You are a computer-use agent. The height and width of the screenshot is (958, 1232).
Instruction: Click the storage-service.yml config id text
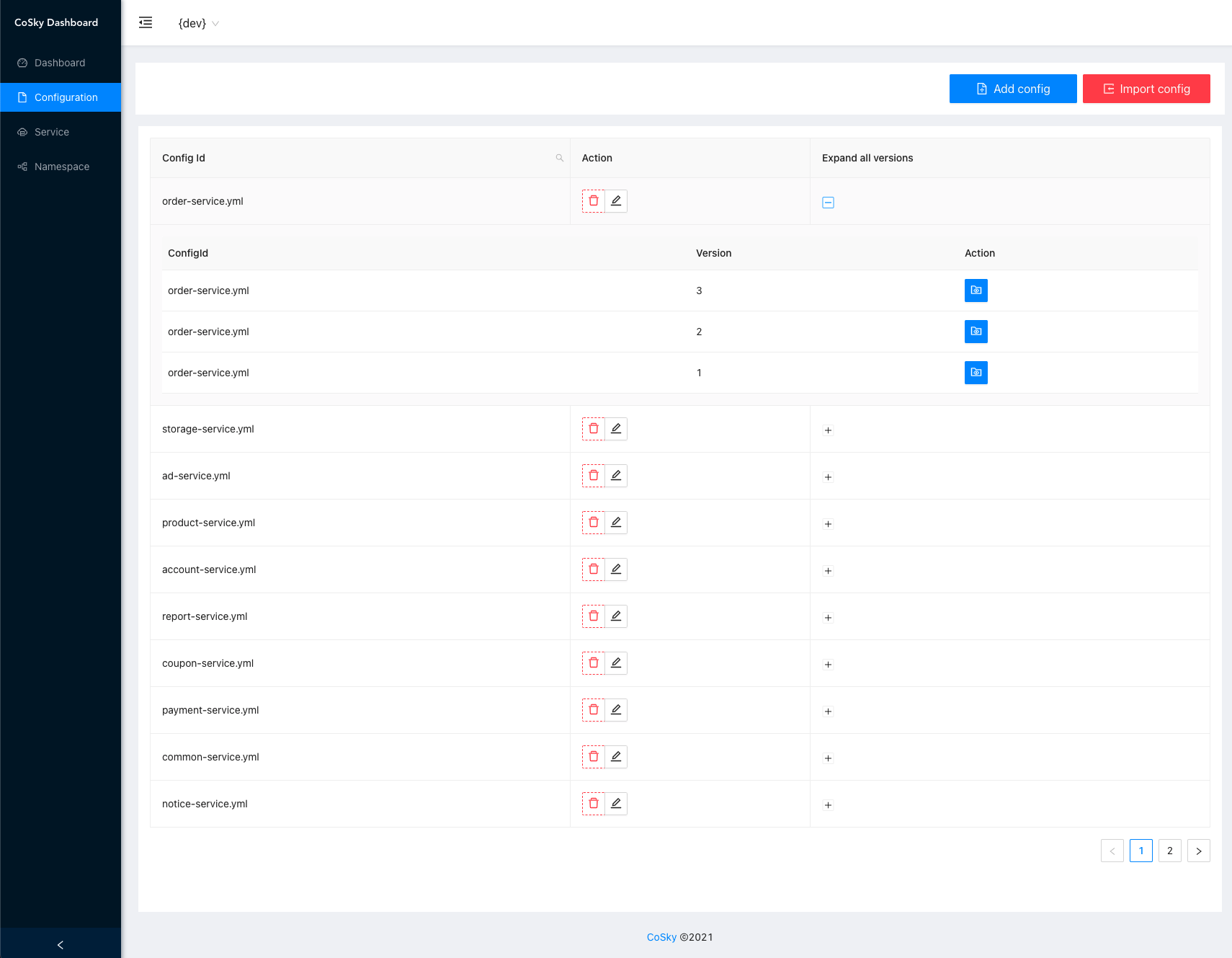pos(208,429)
